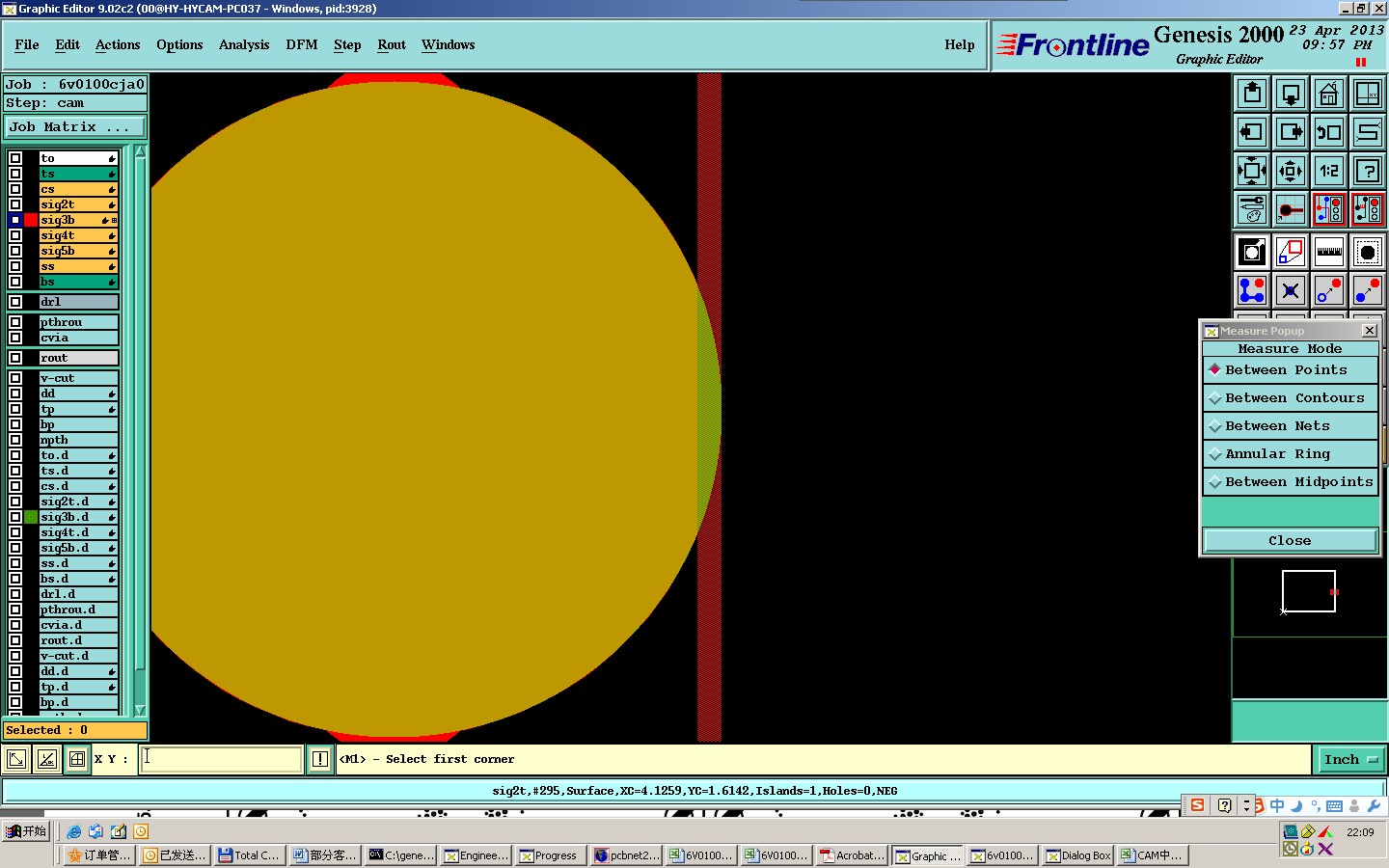Click the X Y coordinate input field
The image size is (1389, 868).
point(221,759)
